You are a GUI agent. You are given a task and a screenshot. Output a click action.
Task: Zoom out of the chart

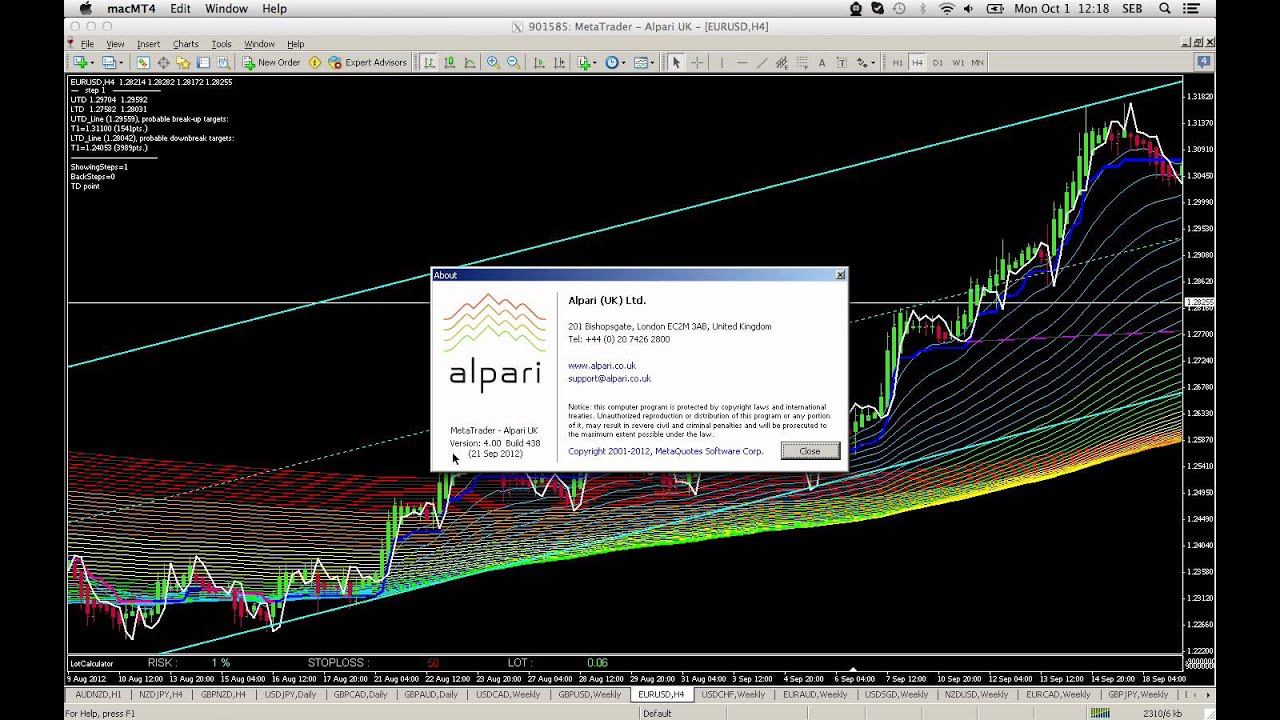point(513,62)
